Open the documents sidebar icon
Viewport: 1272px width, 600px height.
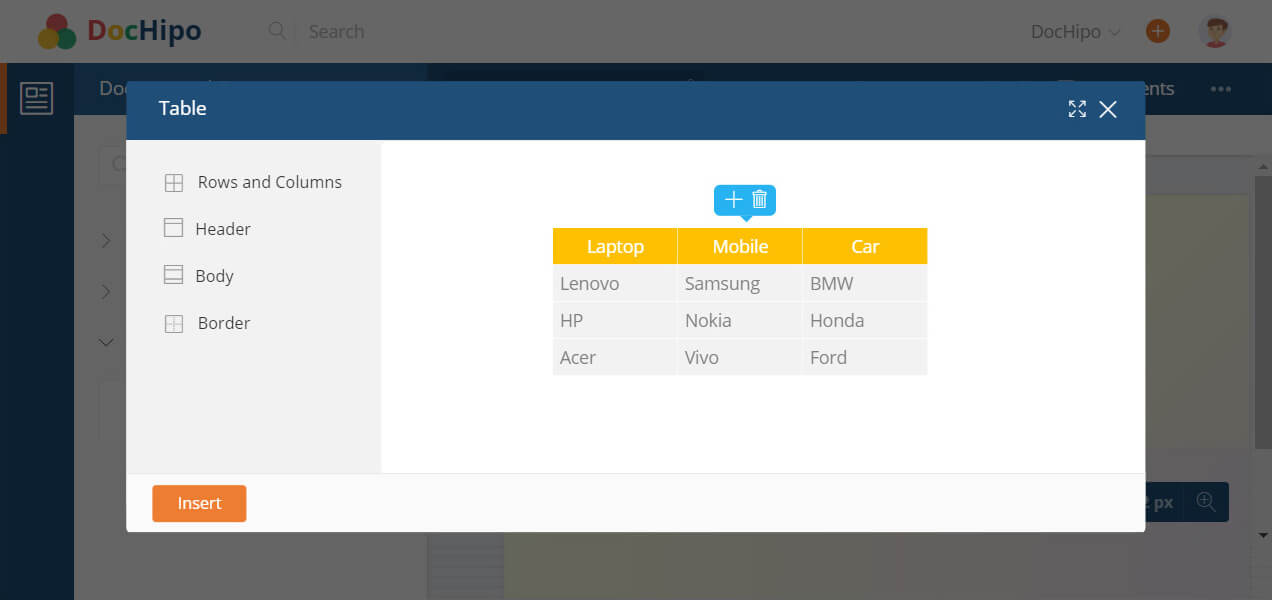pyautogui.click(x=37, y=98)
